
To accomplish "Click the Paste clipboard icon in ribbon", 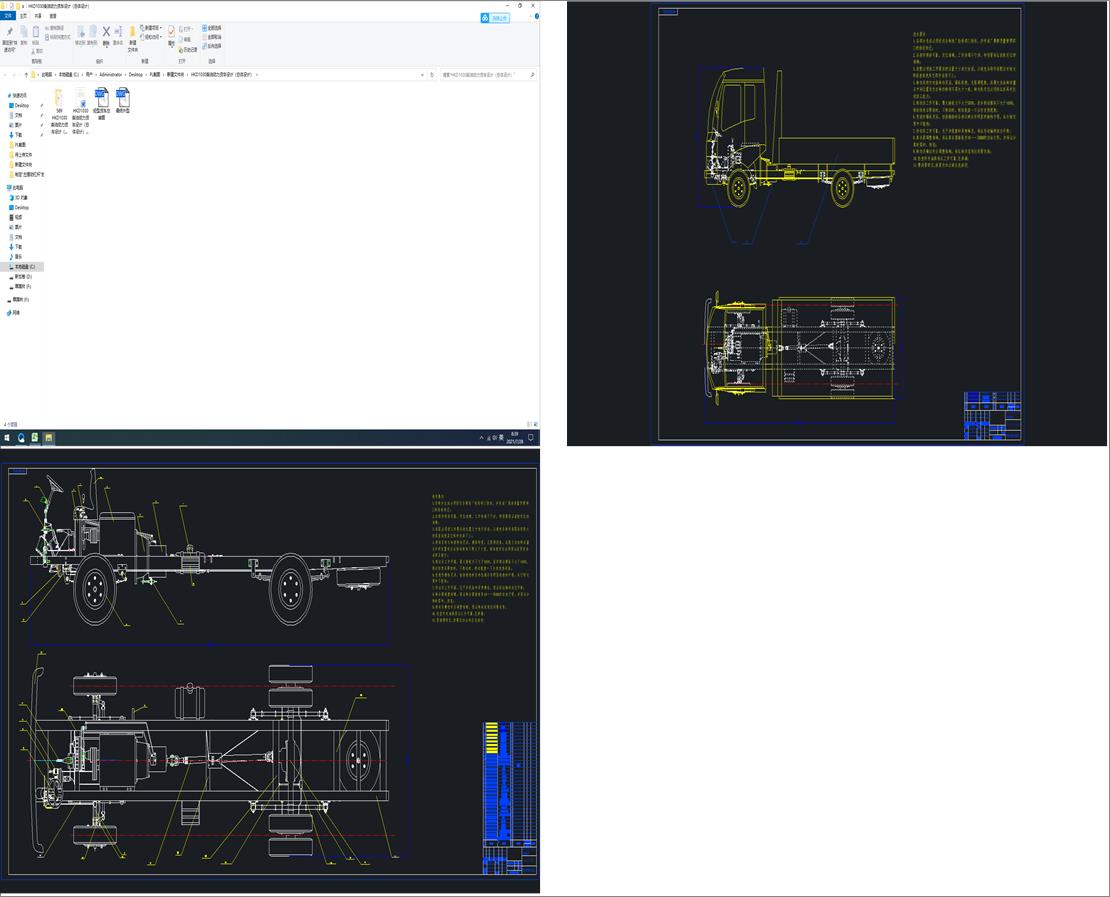I will (x=36, y=33).
